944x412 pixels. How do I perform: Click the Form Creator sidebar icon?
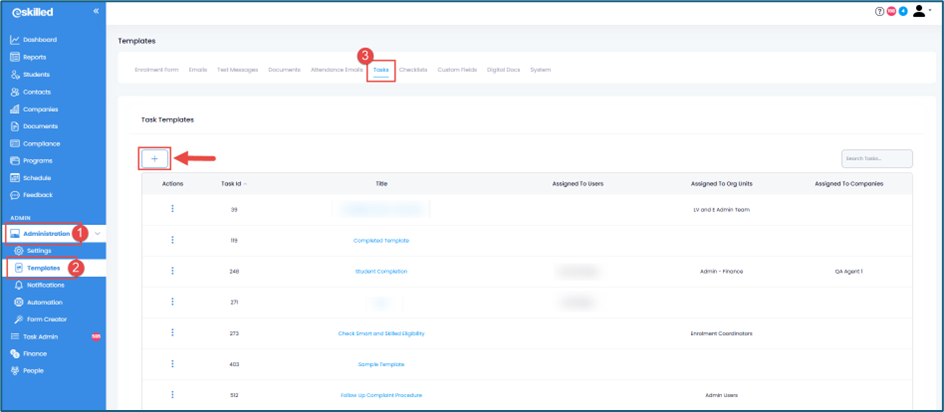coord(20,319)
